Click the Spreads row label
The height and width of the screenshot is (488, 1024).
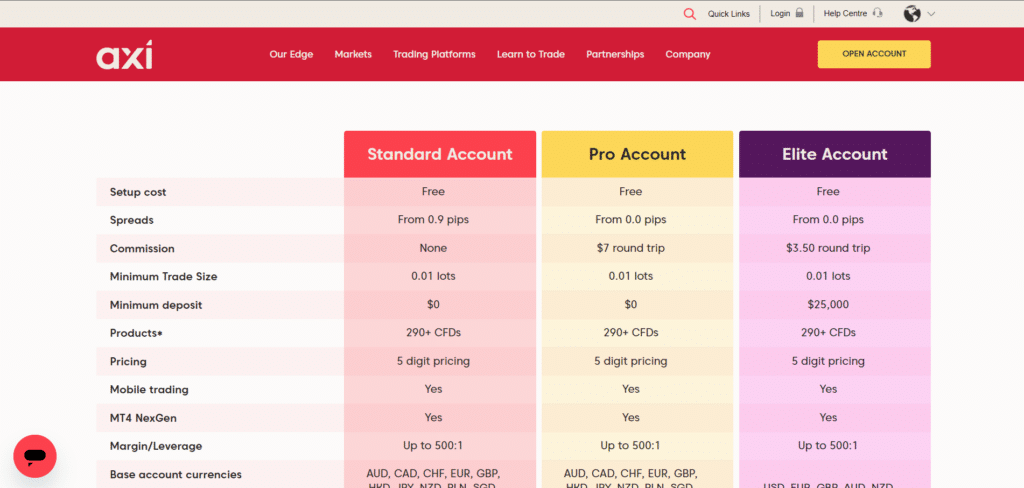click(x=132, y=220)
